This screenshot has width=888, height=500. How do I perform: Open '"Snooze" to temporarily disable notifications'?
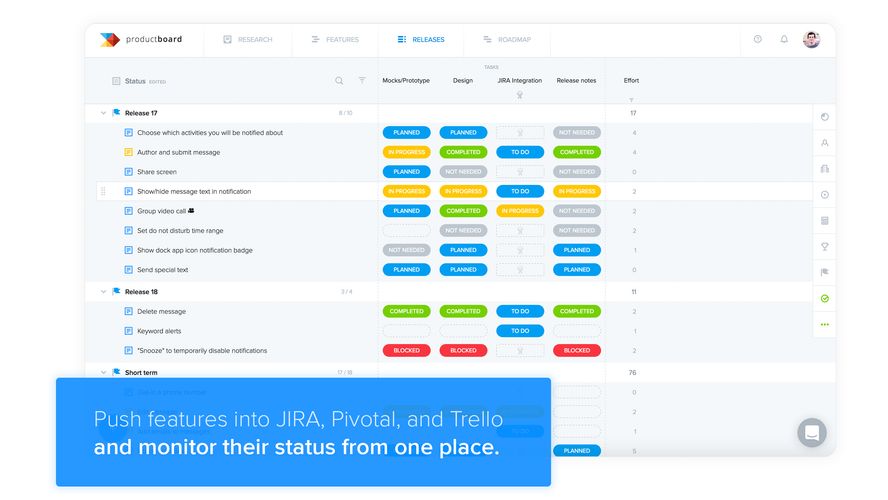pos(202,351)
